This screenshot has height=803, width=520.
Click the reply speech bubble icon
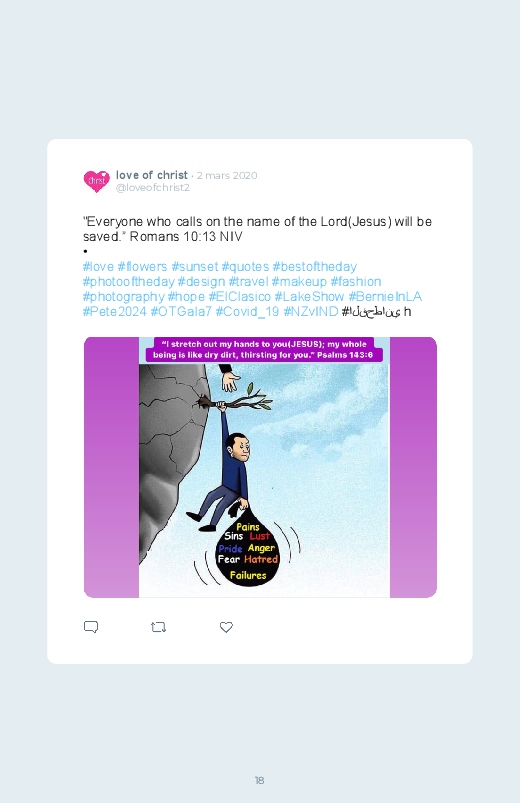[x=91, y=627]
